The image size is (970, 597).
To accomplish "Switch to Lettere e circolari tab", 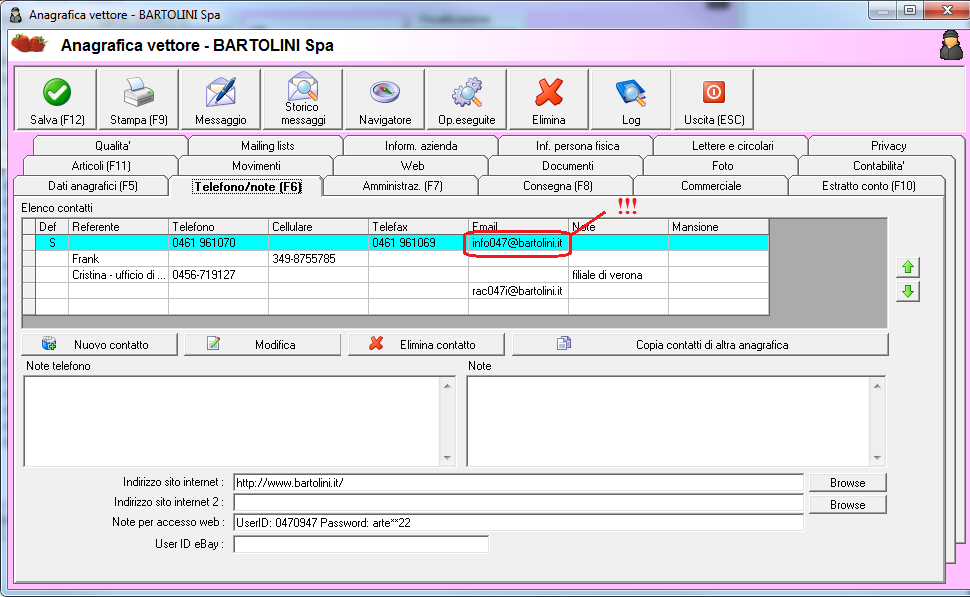I will [x=732, y=146].
